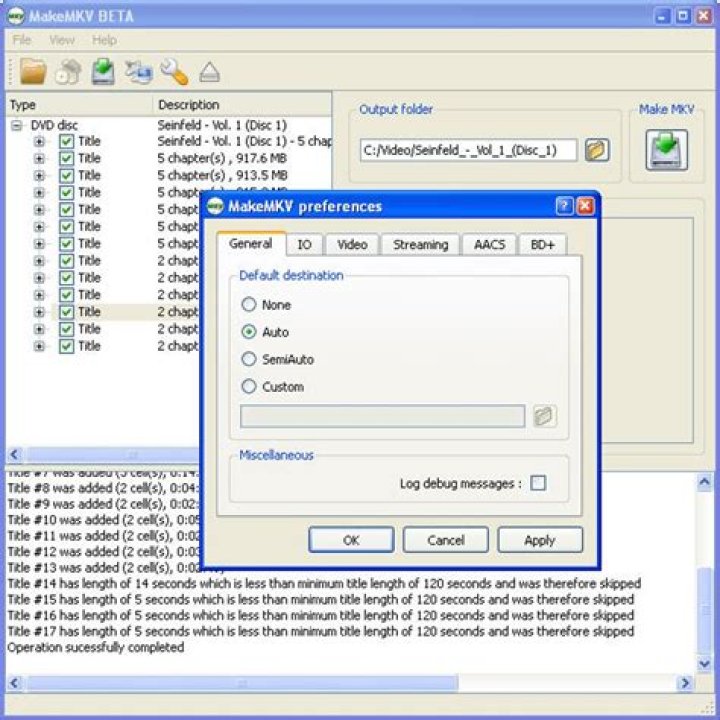Screen dimensions: 720x720
Task: Expand the Seinfeld - Vol. 1 (Disc 1) - 5 chap Title row
Action: 39,141
